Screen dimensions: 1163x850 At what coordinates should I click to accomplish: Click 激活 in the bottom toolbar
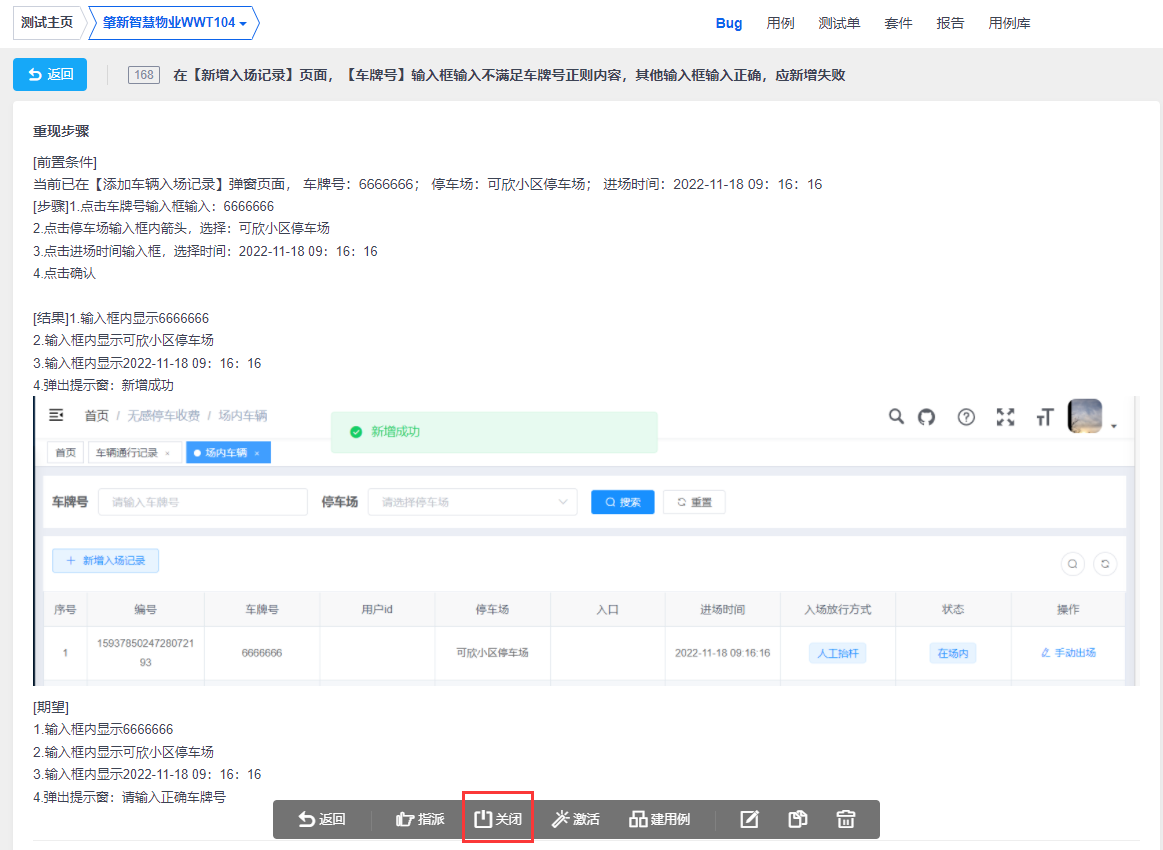(576, 819)
